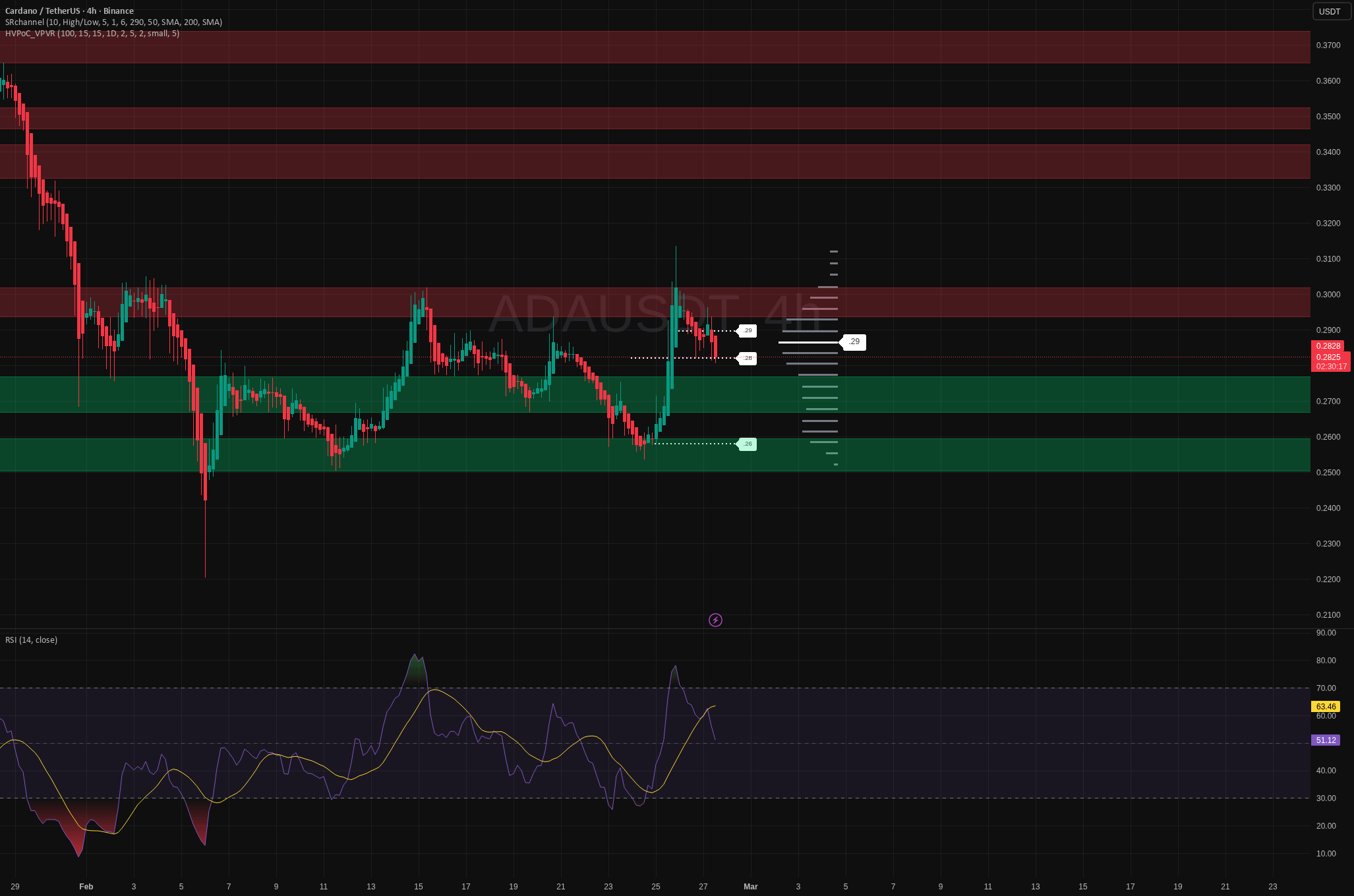Open the USDT currency selector

1329,11
